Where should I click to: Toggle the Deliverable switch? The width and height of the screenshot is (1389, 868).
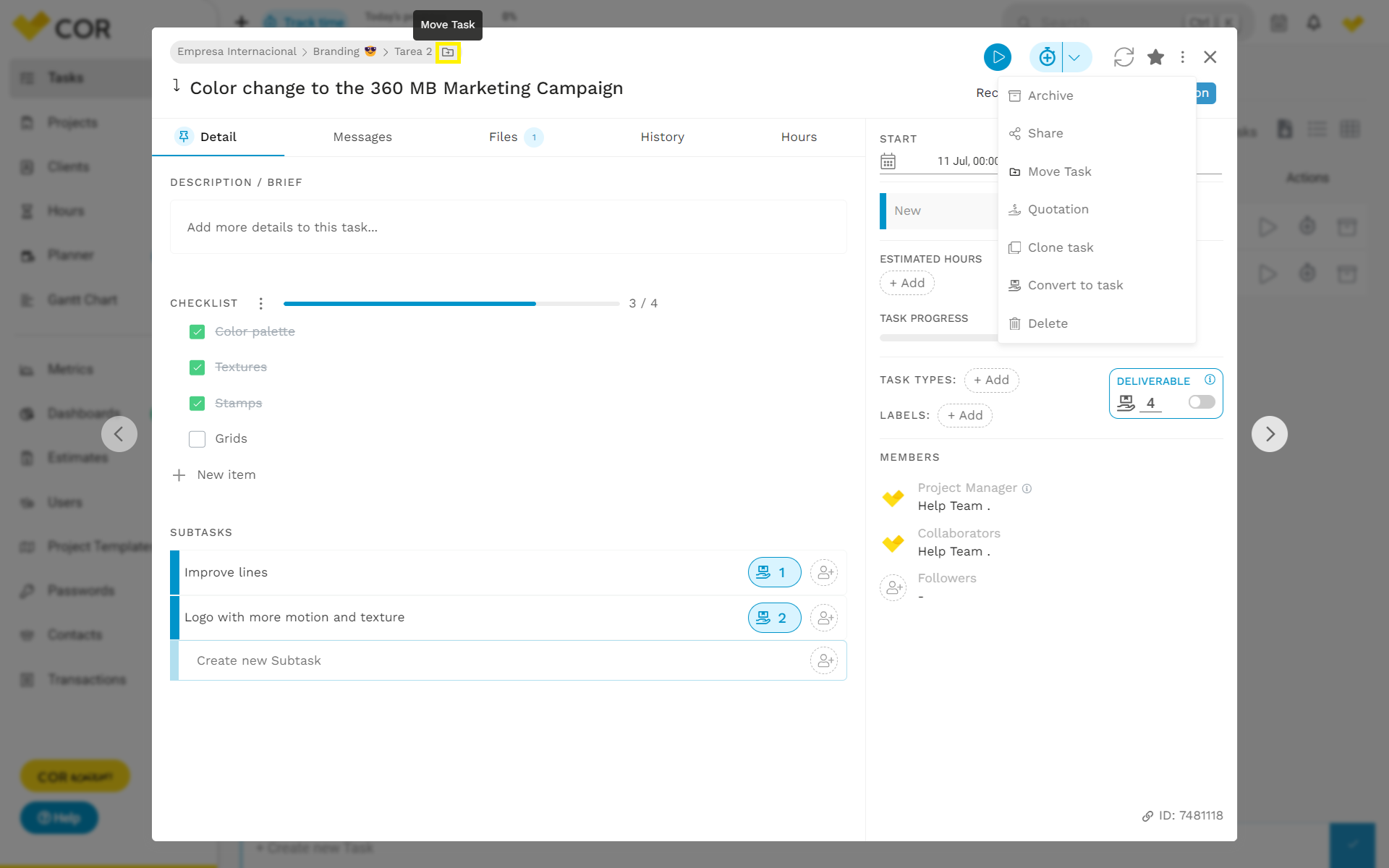1202,402
